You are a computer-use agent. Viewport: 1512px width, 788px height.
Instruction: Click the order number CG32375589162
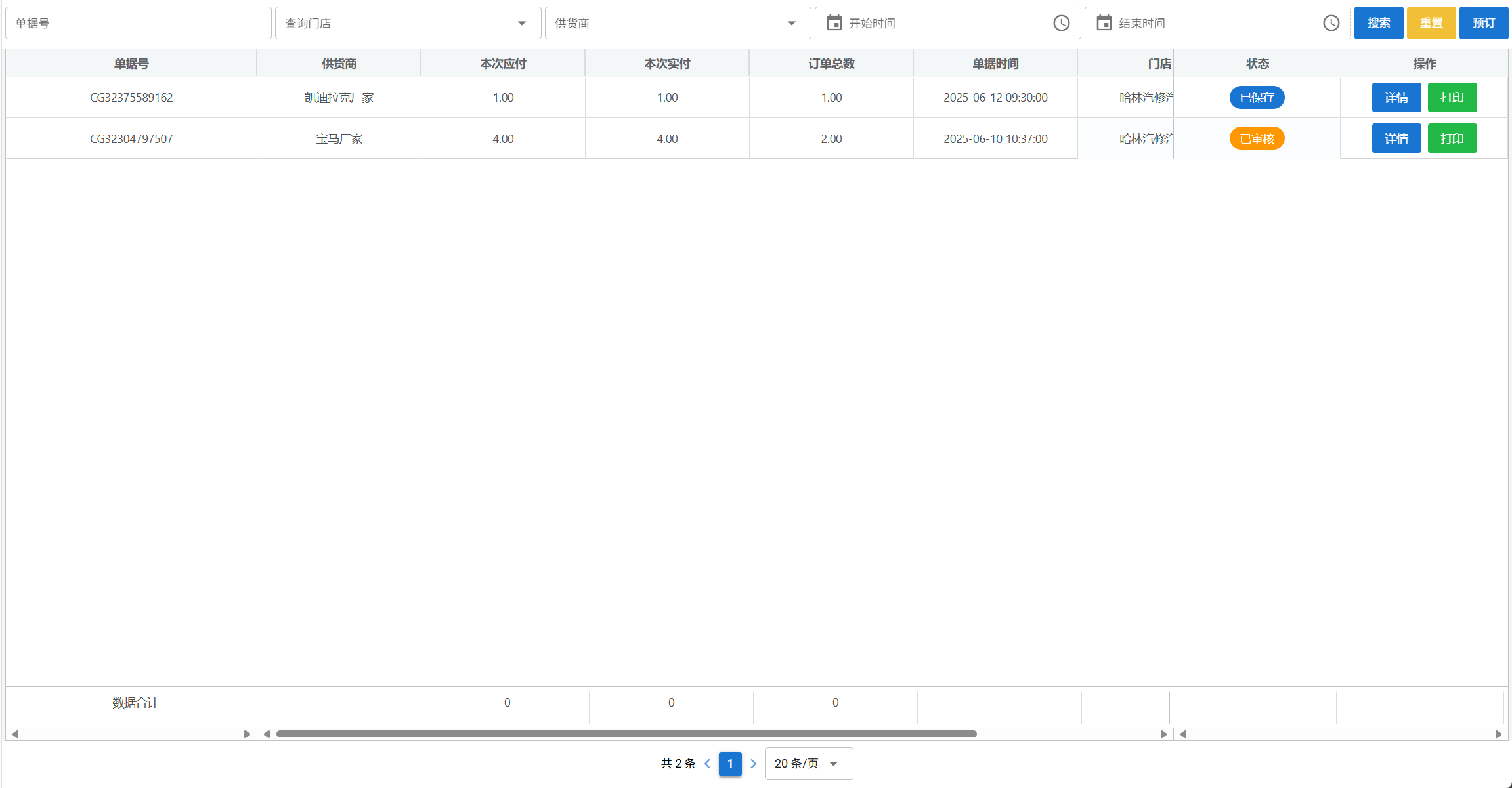[131, 98]
